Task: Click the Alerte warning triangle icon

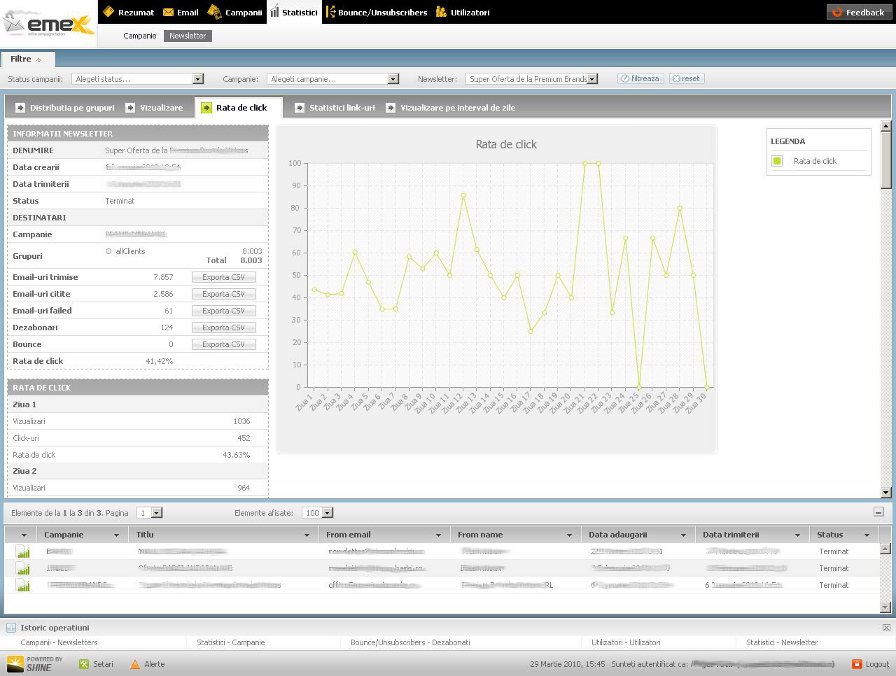Action: click(135, 664)
